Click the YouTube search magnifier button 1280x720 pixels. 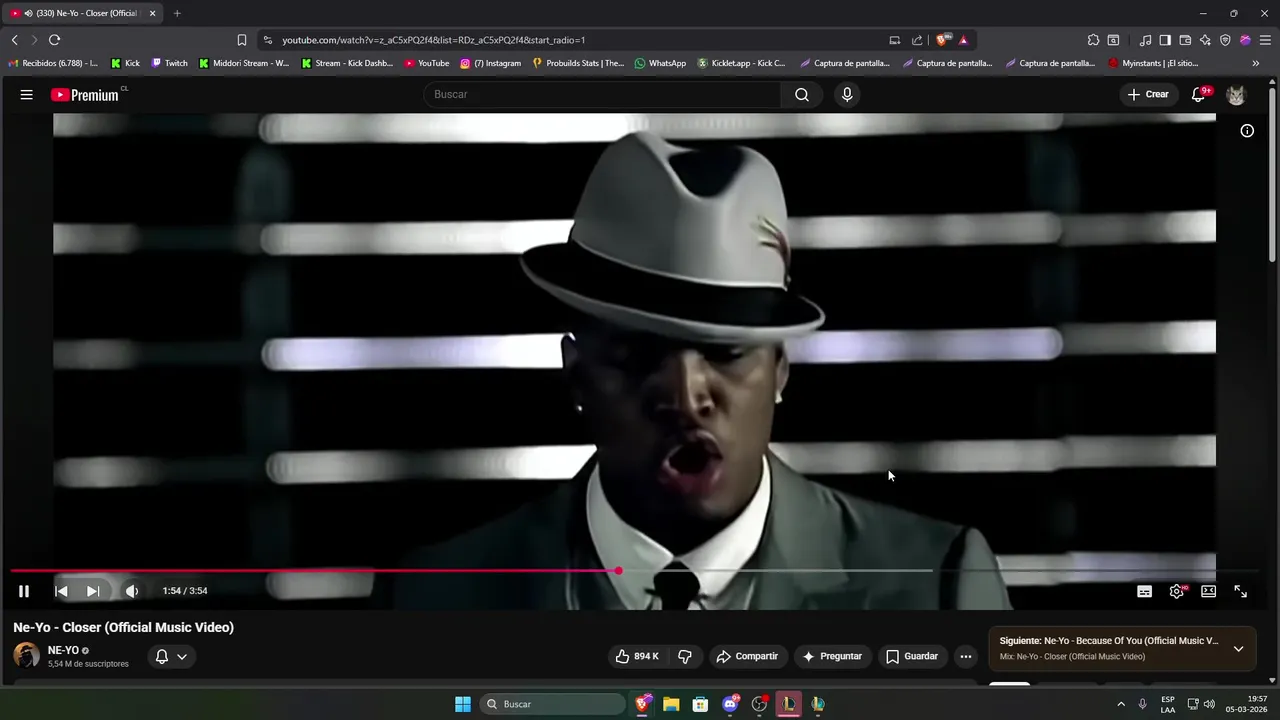pos(802,94)
